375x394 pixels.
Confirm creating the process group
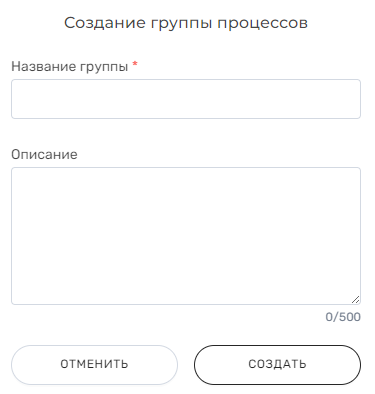277,365
